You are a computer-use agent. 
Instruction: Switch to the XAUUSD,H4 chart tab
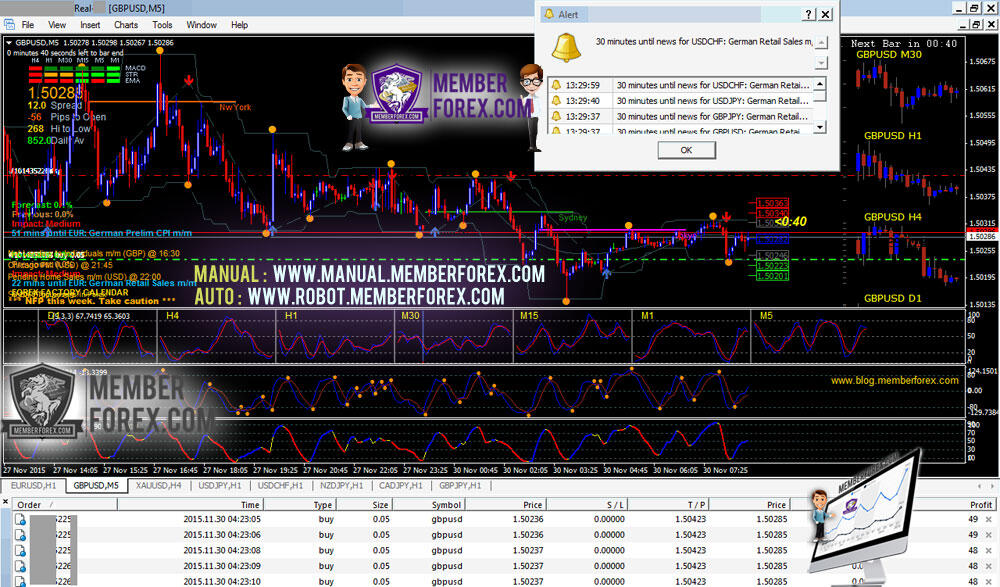tap(159, 486)
